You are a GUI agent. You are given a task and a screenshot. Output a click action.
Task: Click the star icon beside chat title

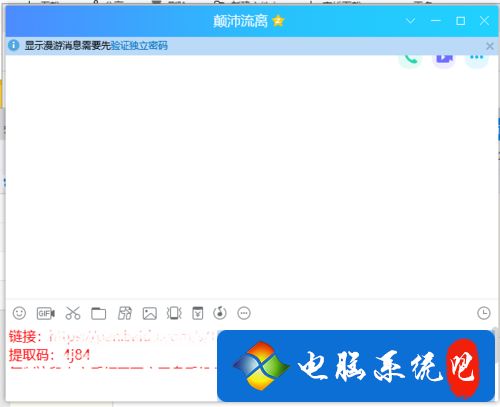pyautogui.click(x=278, y=21)
